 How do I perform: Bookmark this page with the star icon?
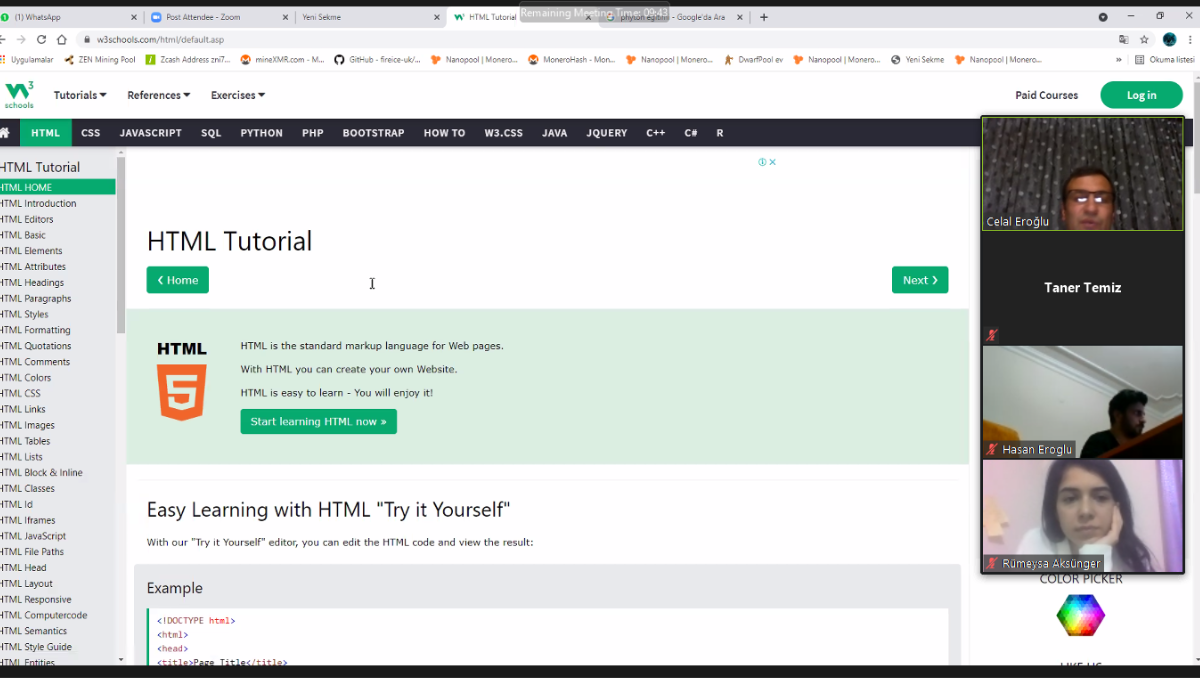click(x=1144, y=40)
